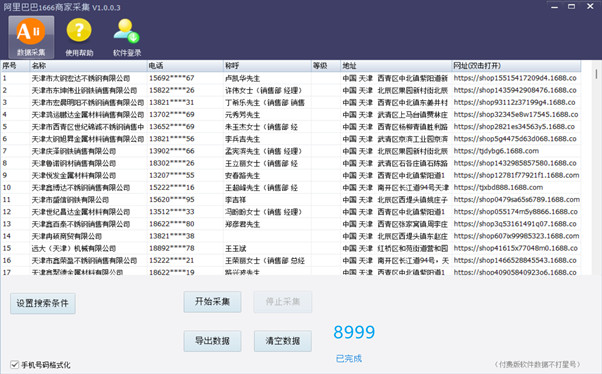This screenshot has width=602, height=374.
Task: Select row 天津市宏晨明阳不锈钢销售有限公司
Action: pyautogui.click(x=291, y=103)
